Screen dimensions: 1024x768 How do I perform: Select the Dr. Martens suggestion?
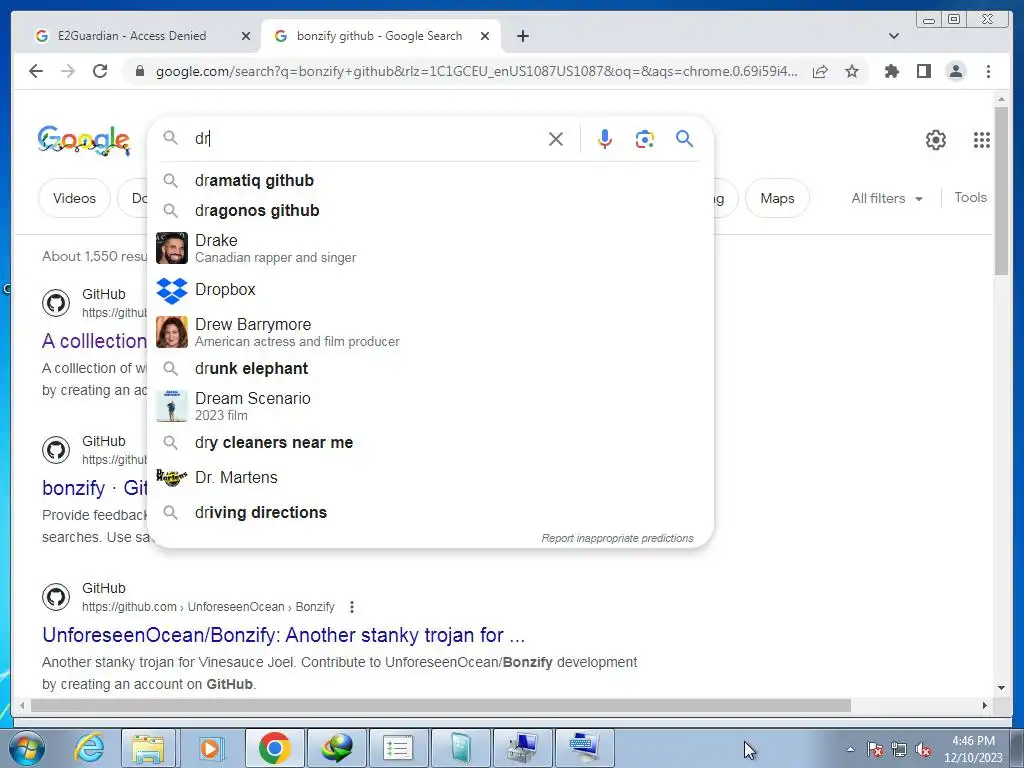point(430,477)
